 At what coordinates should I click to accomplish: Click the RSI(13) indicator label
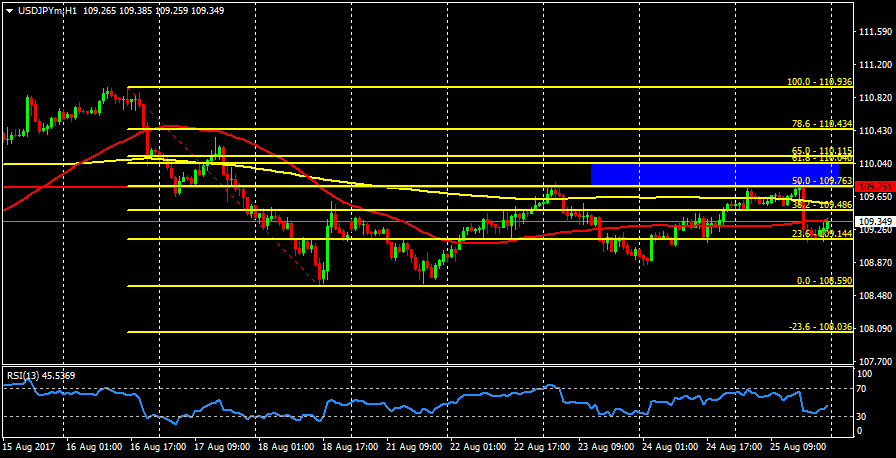[x=40, y=376]
